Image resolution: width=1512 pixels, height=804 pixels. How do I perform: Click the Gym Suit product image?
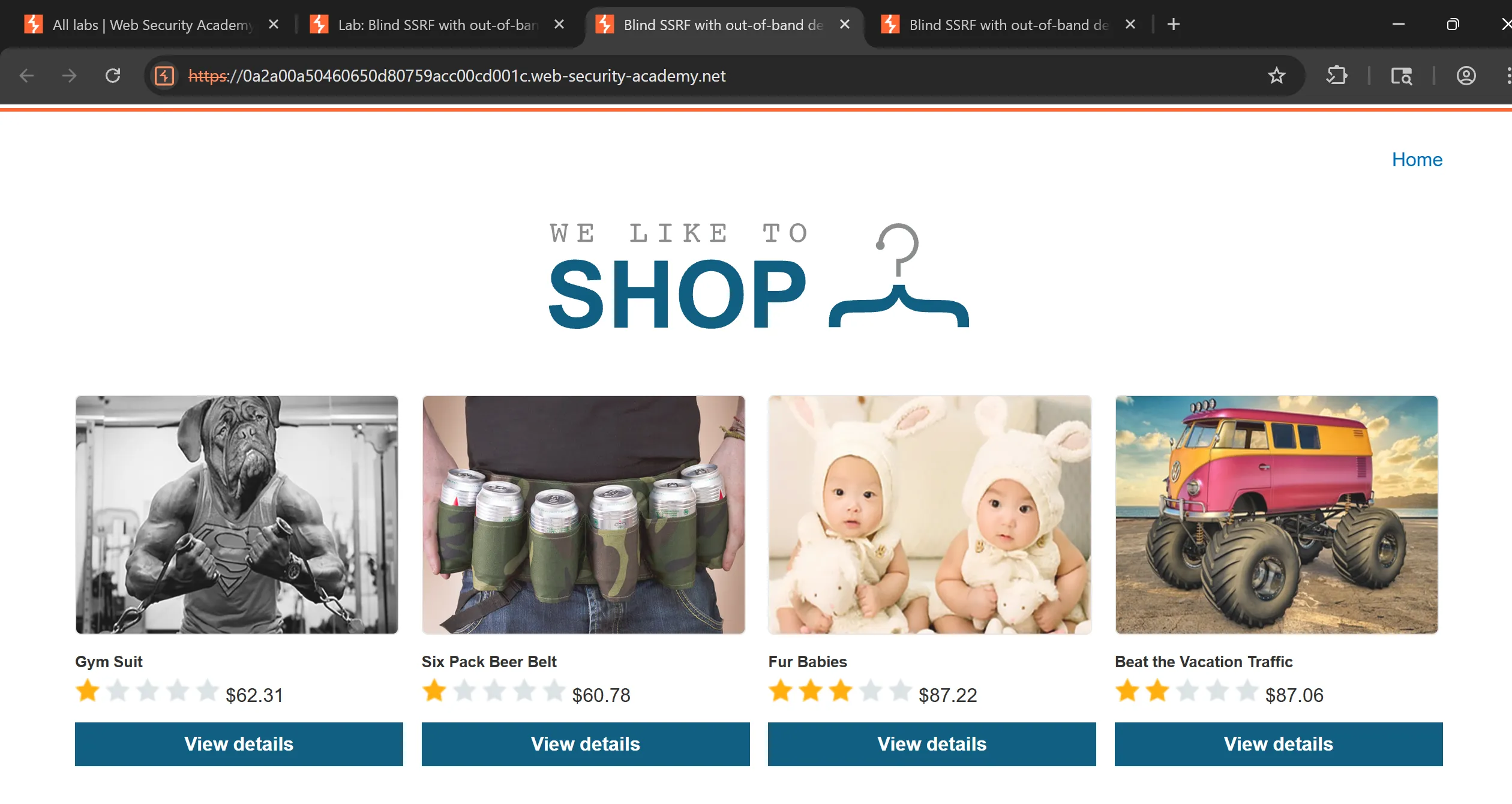[237, 514]
